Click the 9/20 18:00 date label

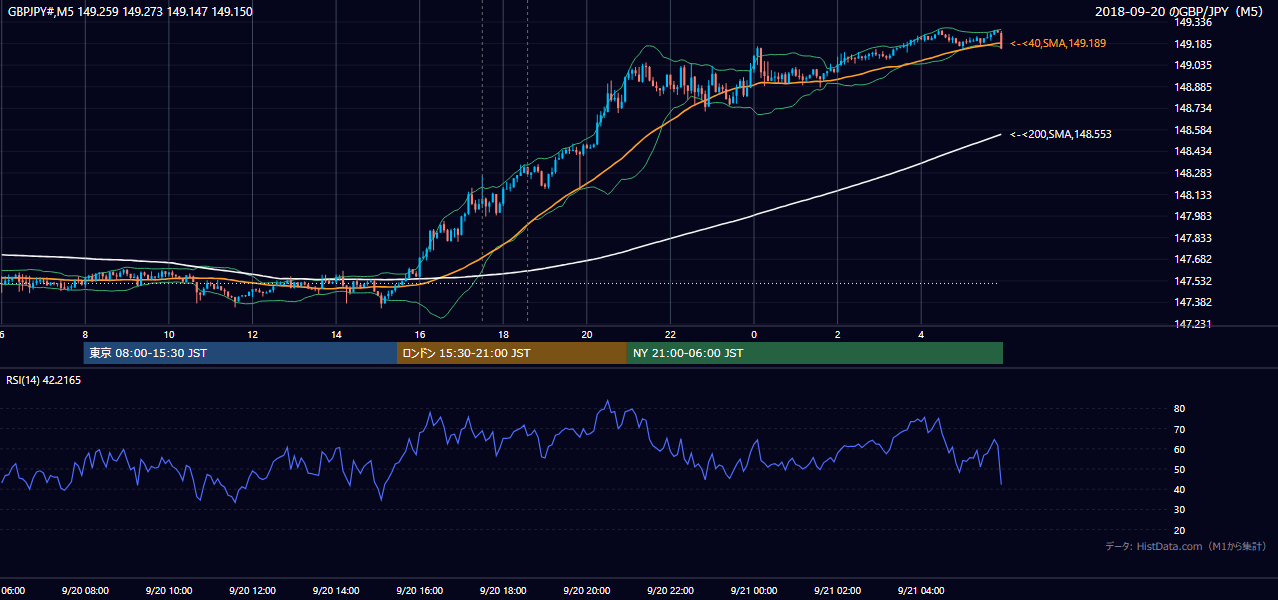(x=503, y=591)
